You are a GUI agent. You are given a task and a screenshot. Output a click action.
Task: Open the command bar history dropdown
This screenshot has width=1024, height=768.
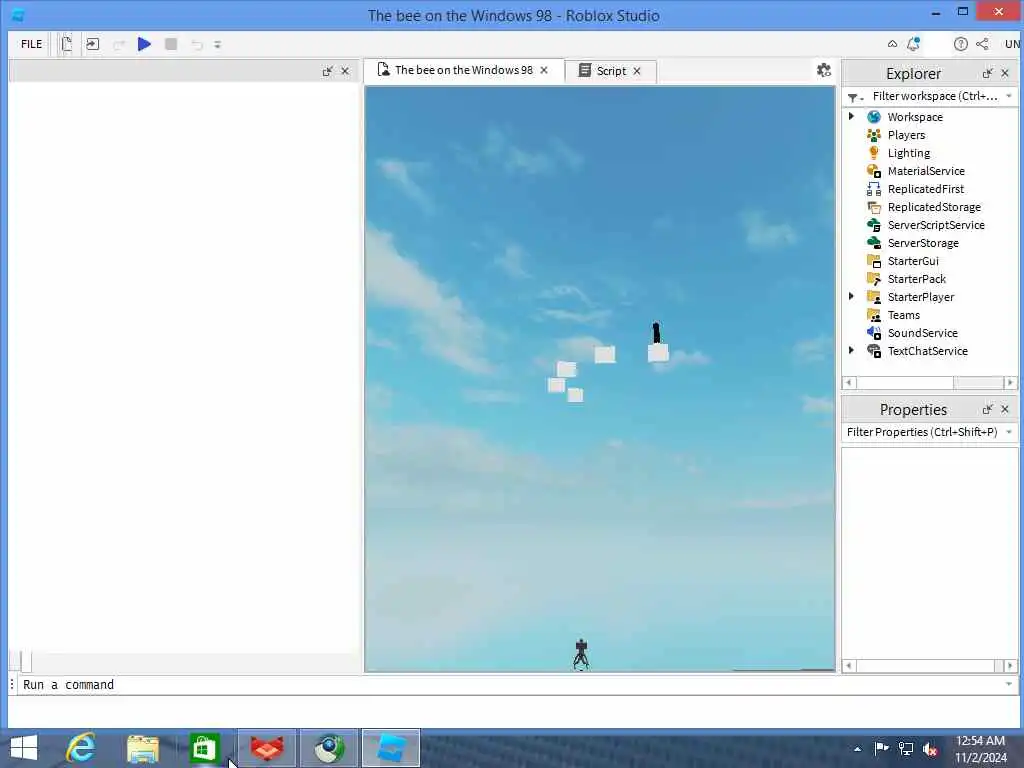click(x=1009, y=684)
